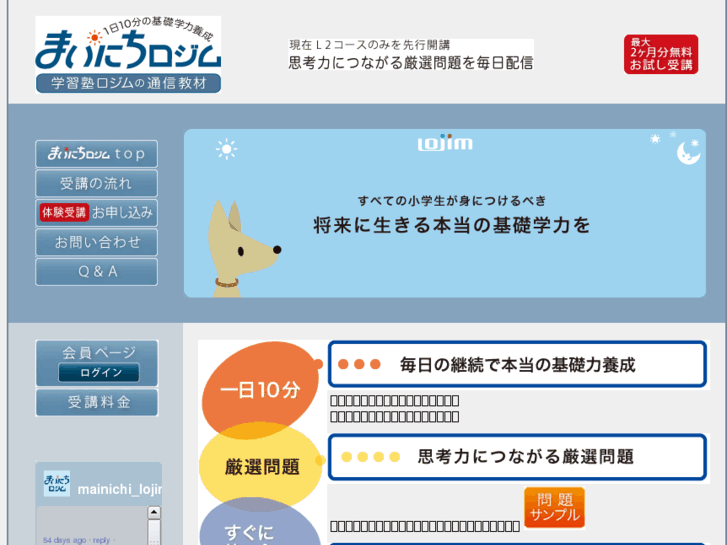Click the すぐに purple bubble

(x=260, y=523)
